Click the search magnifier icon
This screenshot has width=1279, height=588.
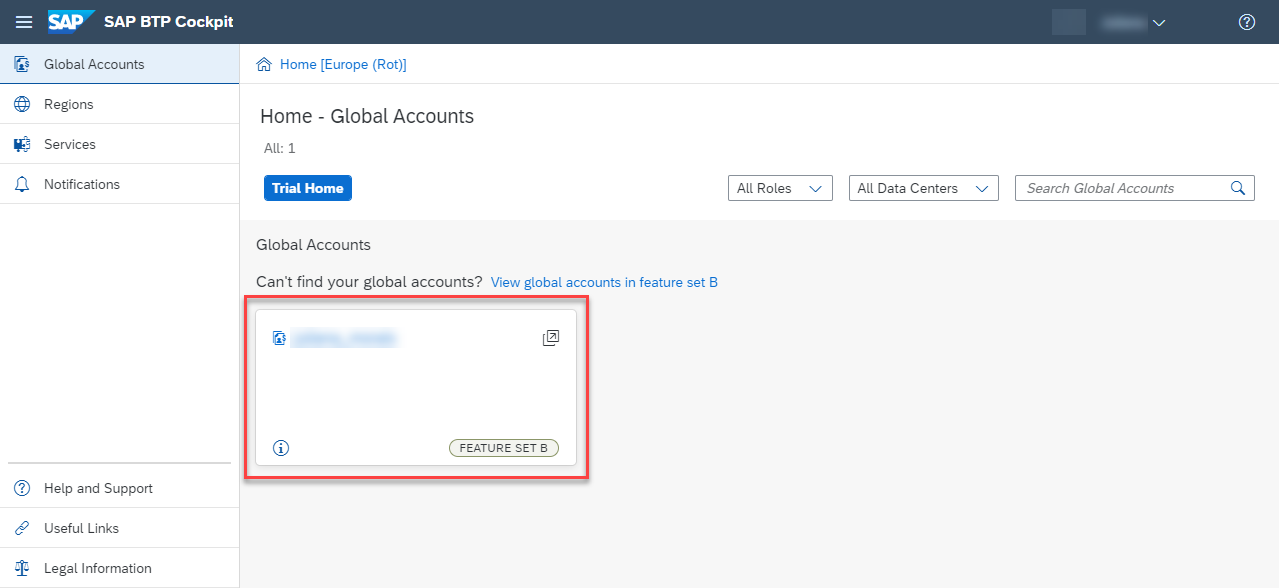click(x=1238, y=188)
